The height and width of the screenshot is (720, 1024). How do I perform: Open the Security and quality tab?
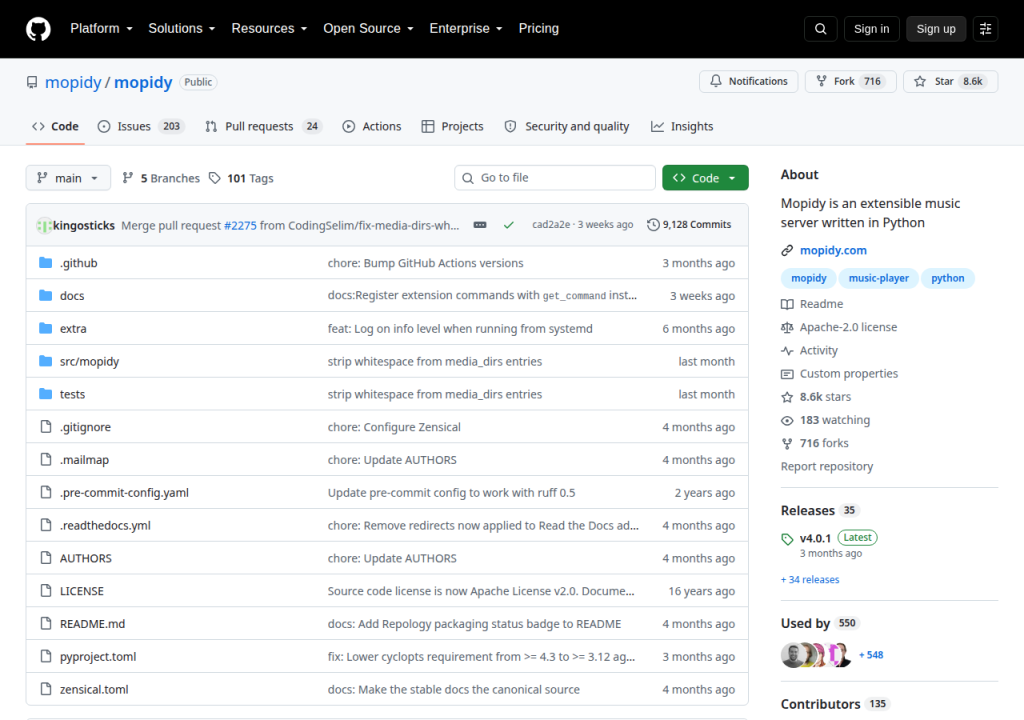pyautogui.click(x=567, y=126)
